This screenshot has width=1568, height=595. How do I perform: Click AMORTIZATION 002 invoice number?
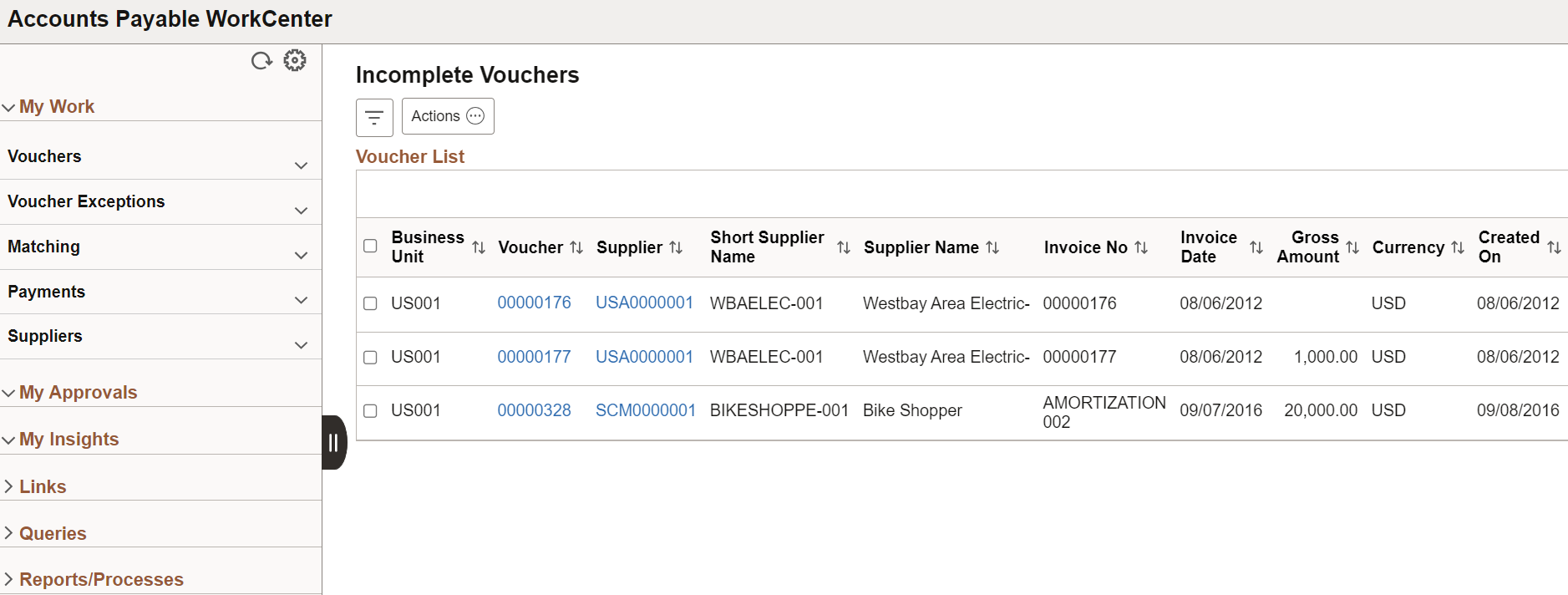(x=1104, y=412)
